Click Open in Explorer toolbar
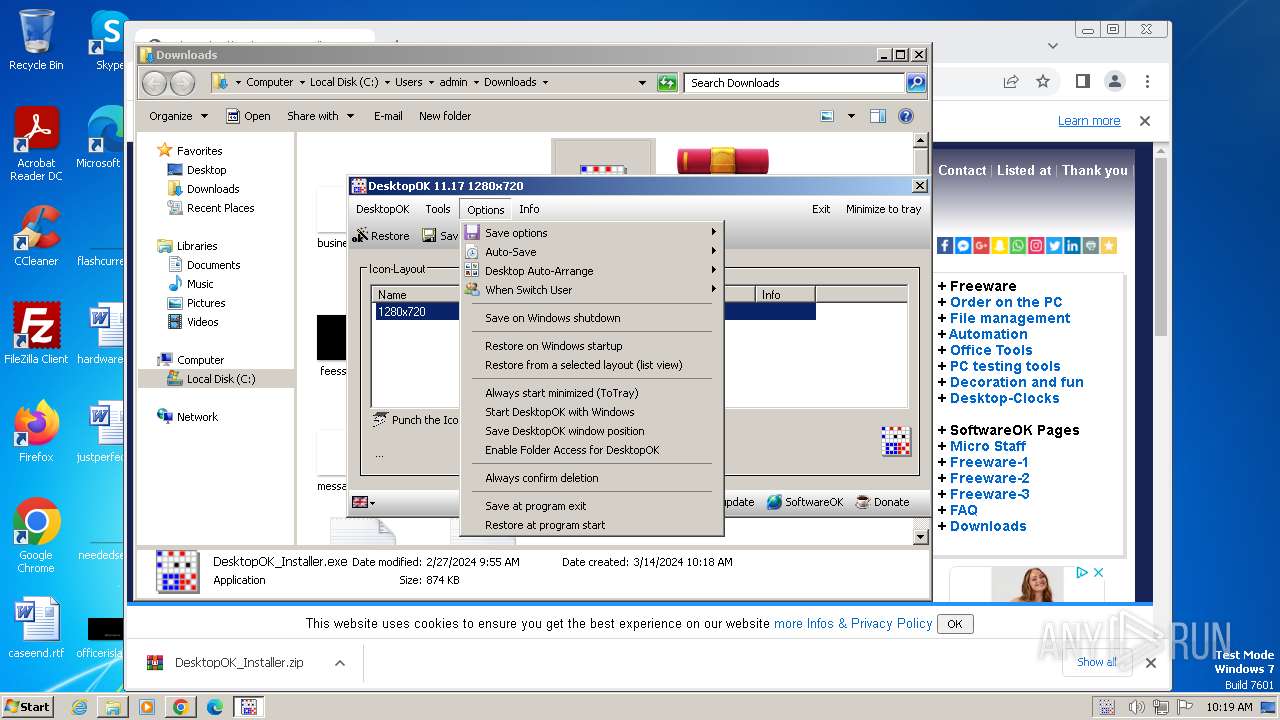1280x720 pixels. (x=248, y=116)
